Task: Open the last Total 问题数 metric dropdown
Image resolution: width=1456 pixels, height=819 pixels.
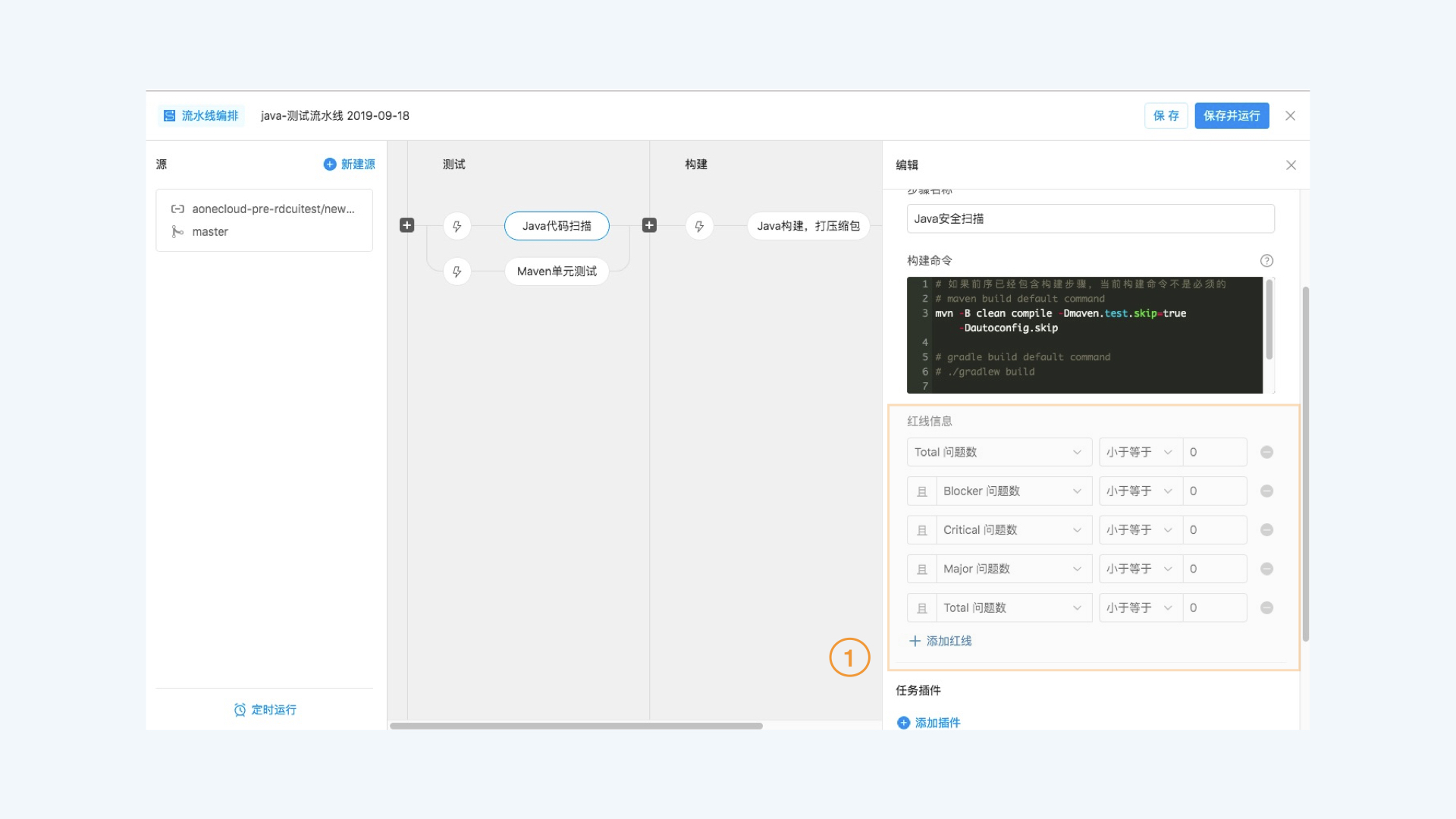Action: click(x=1014, y=607)
